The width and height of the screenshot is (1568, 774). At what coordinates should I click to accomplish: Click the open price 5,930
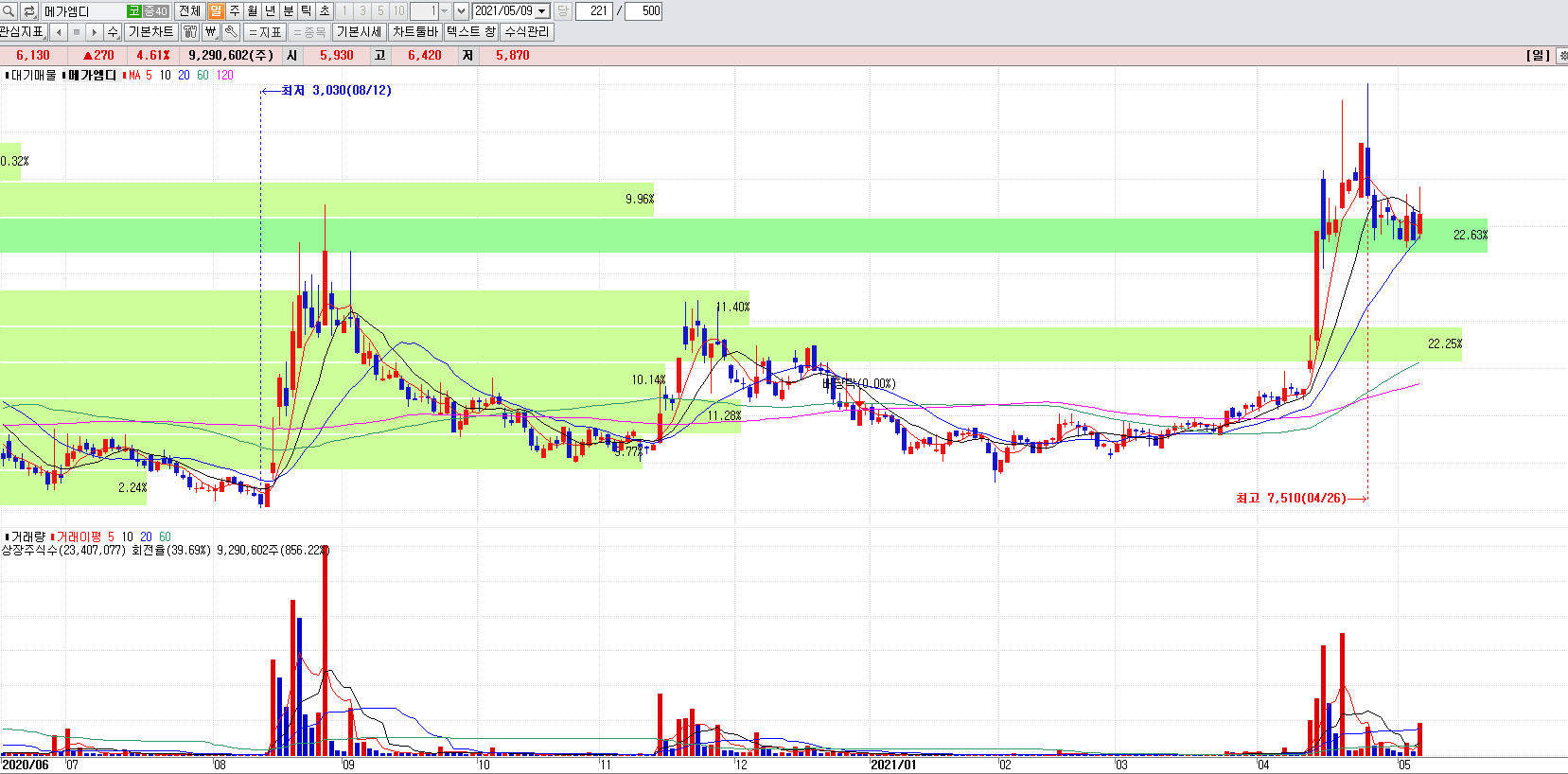[336, 56]
